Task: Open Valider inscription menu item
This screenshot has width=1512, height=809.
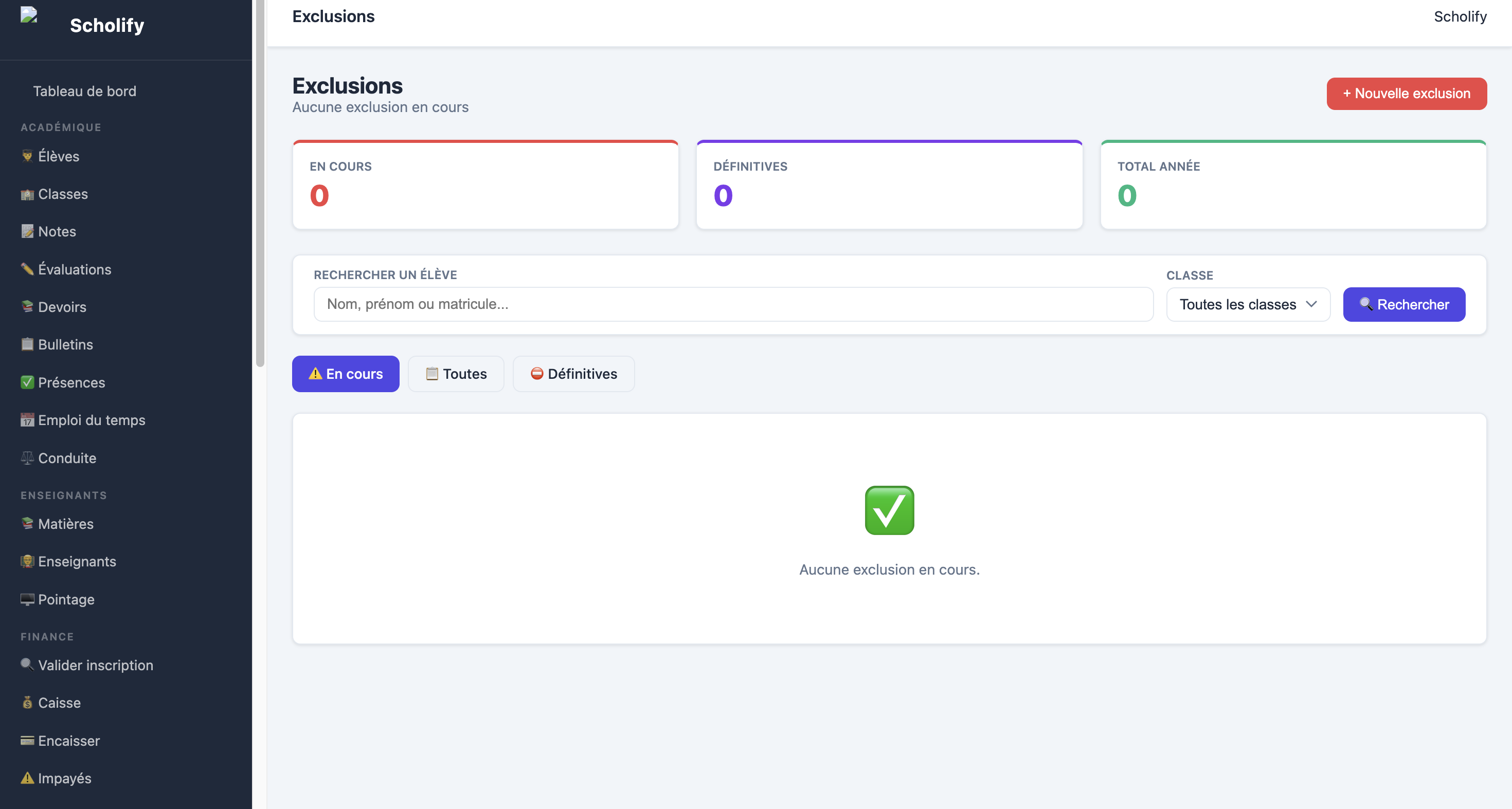Action: [x=95, y=665]
